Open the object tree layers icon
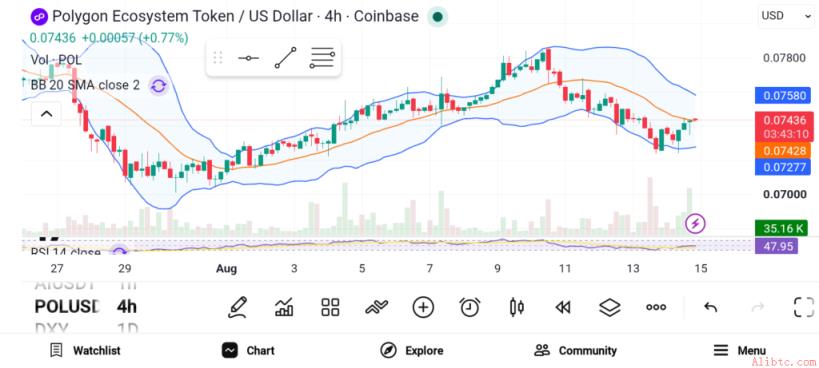This screenshot has height=368, width=819. pyautogui.click(x=610, y=307)
